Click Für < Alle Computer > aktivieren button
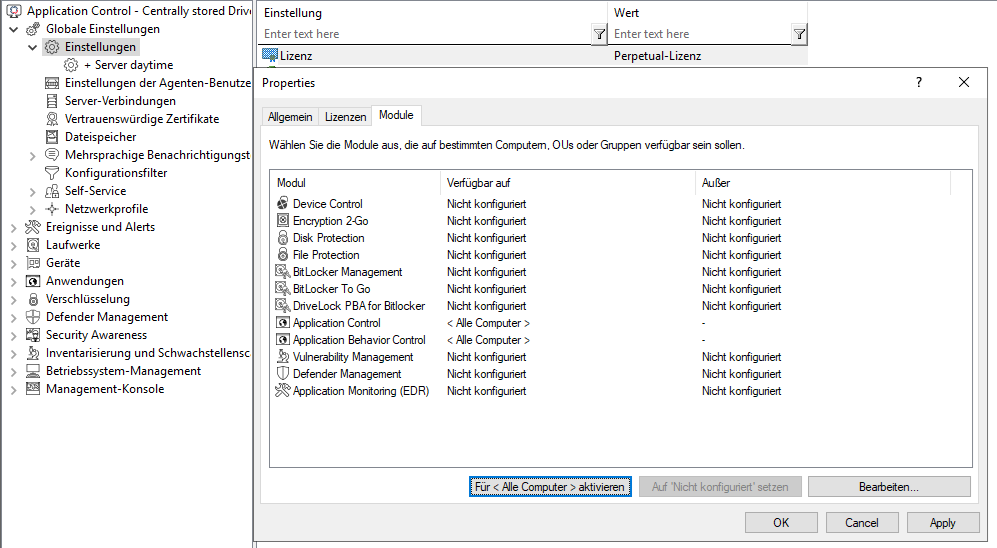The image size is (997, 548). click(550, 487)
